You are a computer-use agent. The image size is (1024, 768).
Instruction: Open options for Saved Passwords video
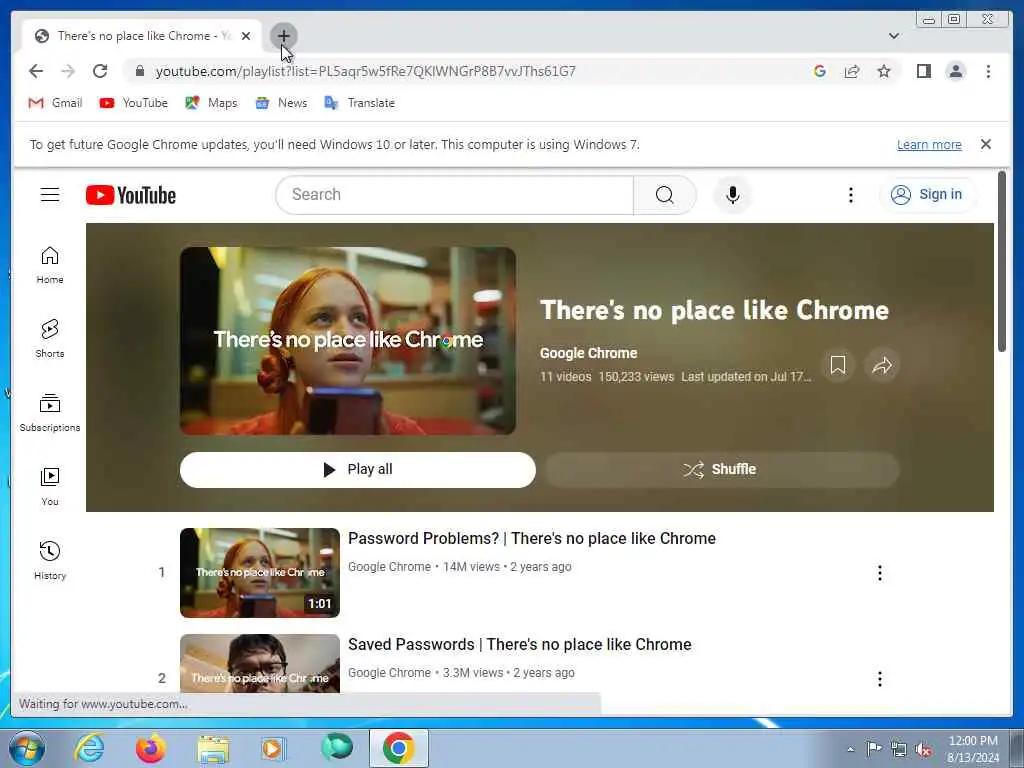click(x=880, y=679)
